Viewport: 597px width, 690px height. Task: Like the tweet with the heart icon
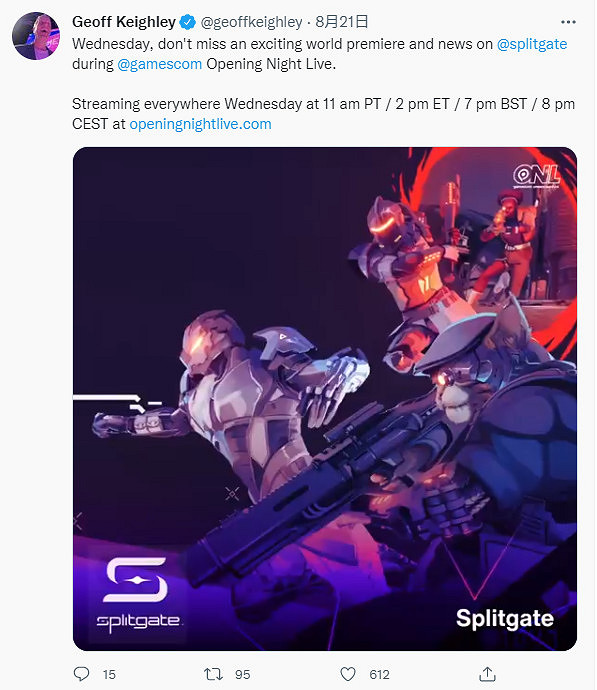pos(348,674)
